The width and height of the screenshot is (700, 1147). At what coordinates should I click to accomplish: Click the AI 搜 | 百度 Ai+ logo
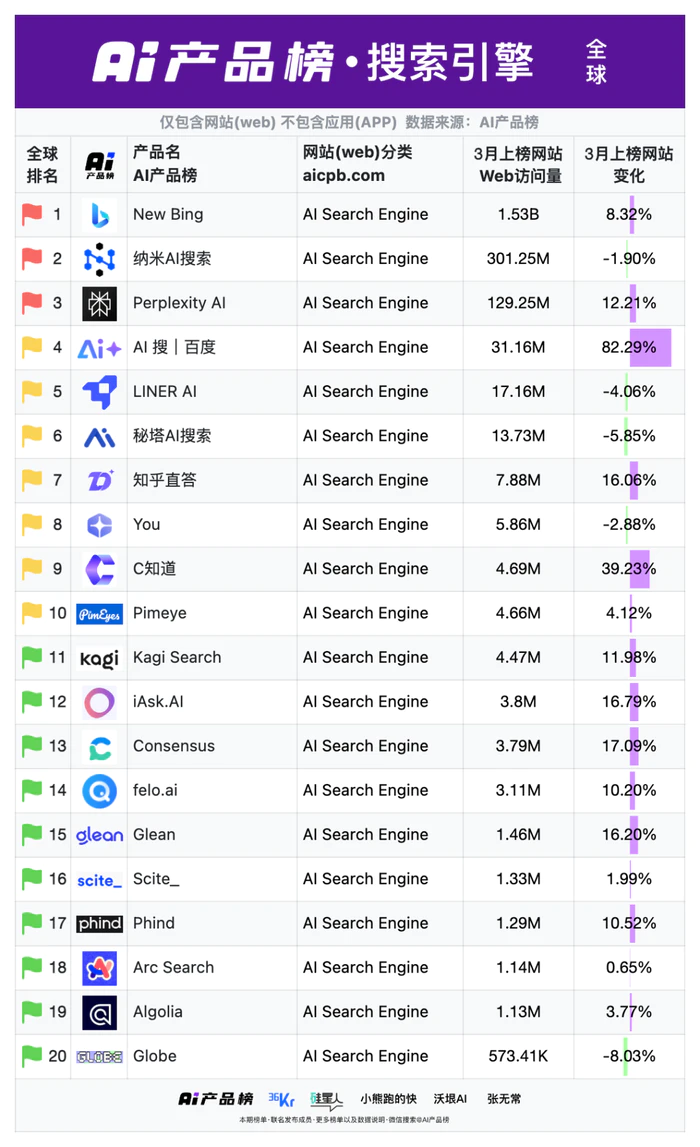(x=99, y=348)
